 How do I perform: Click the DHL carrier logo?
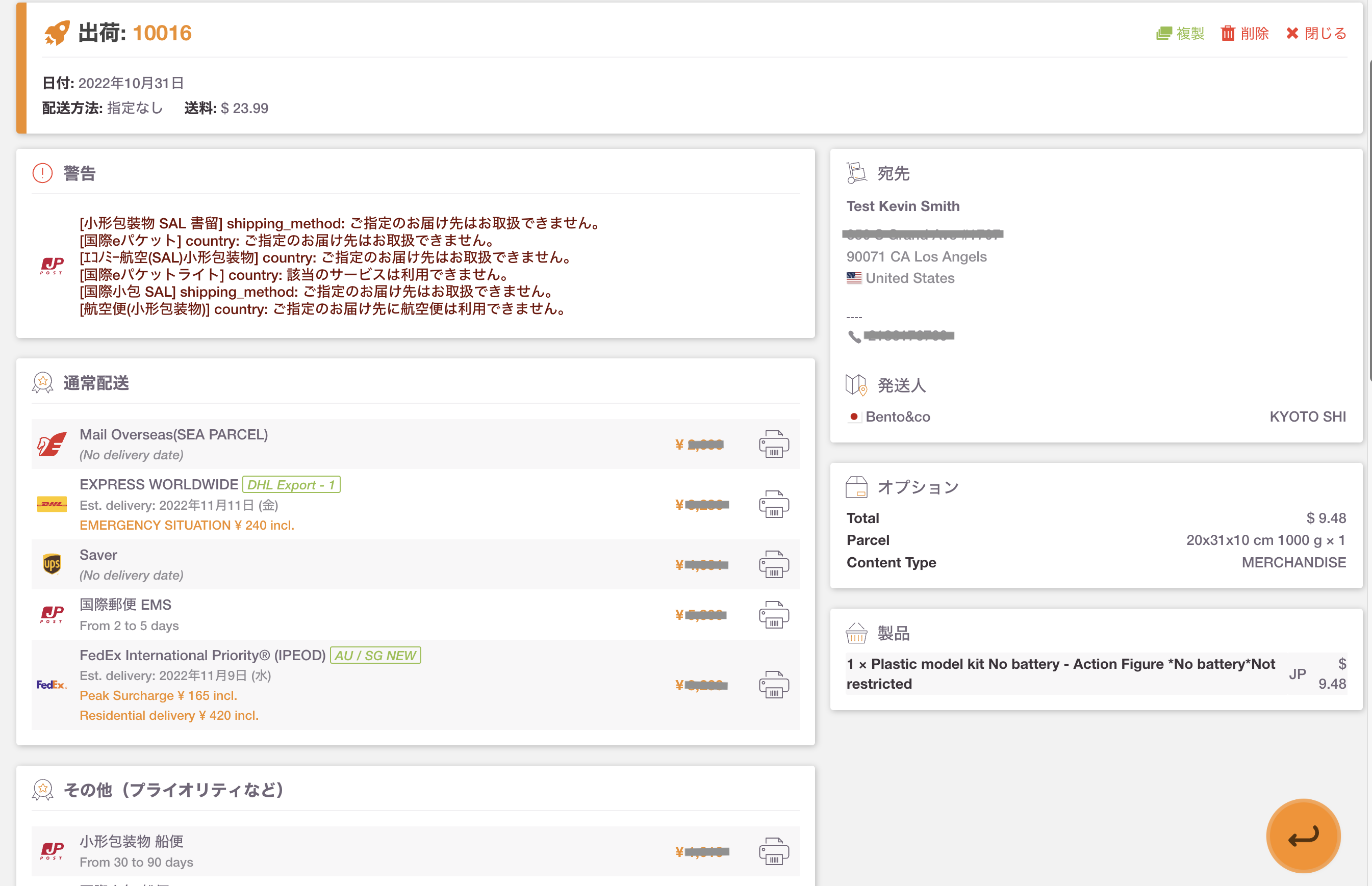pos(52,504)
